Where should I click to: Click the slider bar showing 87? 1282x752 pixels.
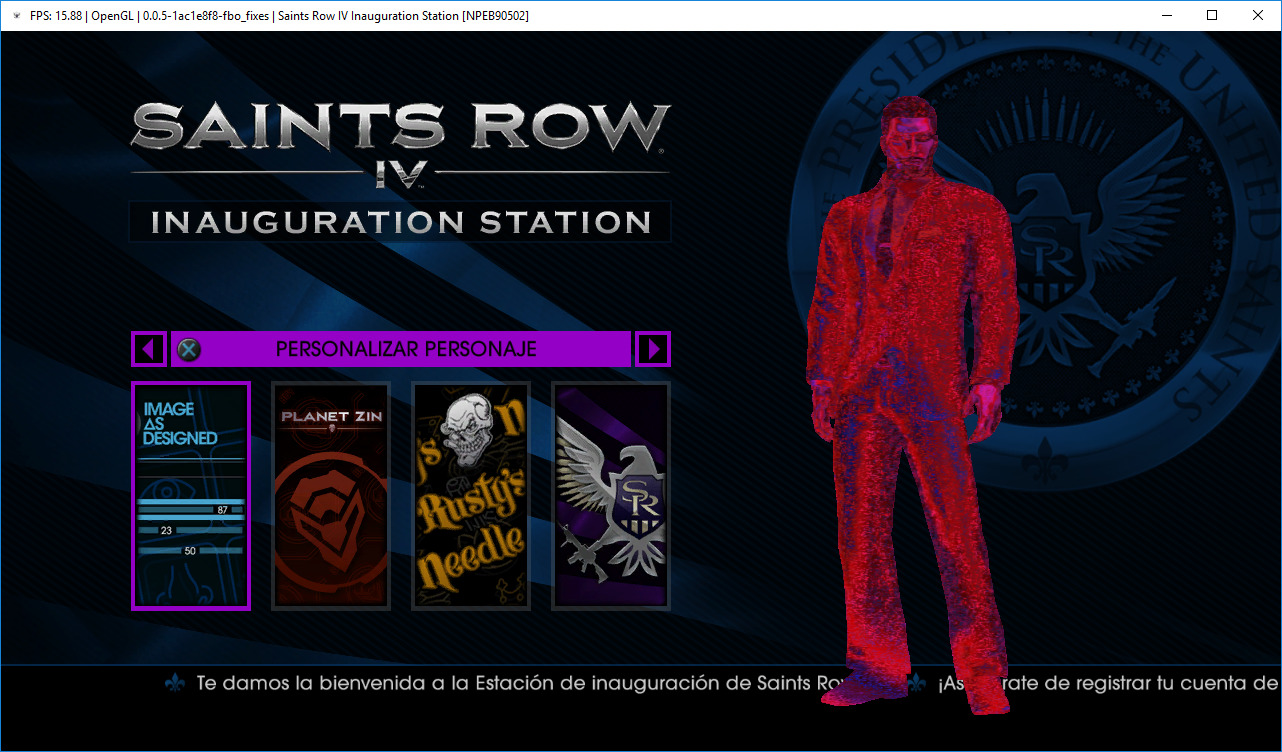click(x=191, y=510)
